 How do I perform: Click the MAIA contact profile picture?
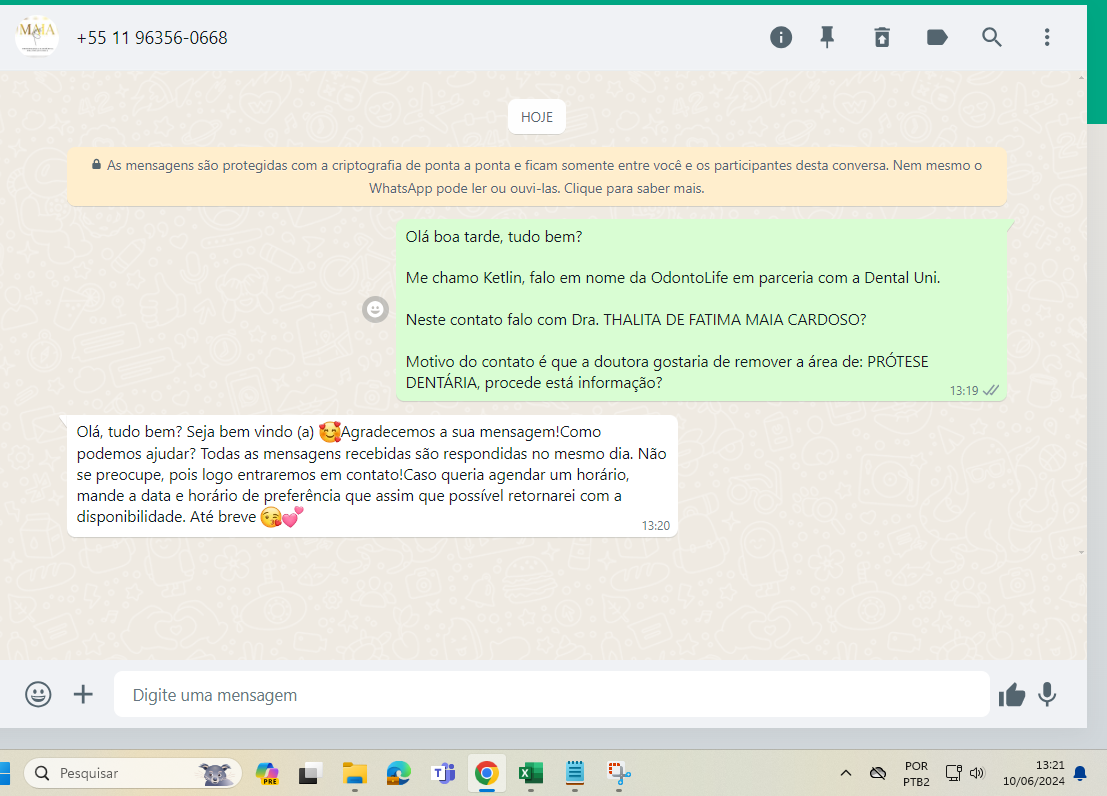[37, 36]
